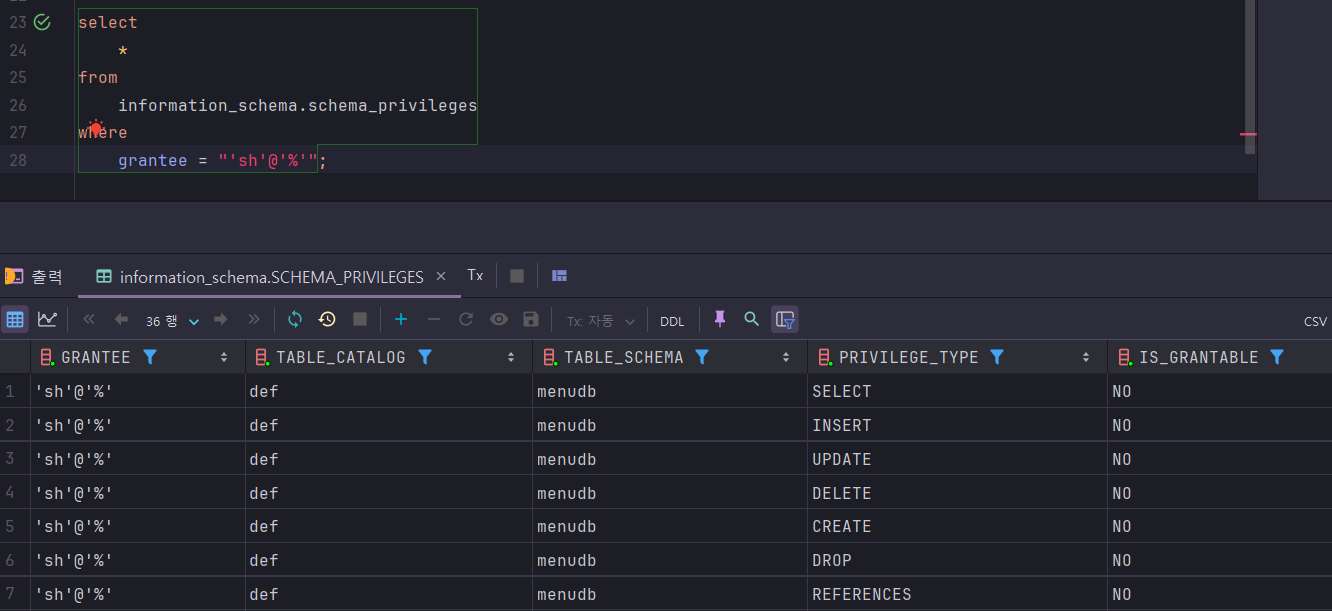Click the DDL button

[x=672, y=321]
